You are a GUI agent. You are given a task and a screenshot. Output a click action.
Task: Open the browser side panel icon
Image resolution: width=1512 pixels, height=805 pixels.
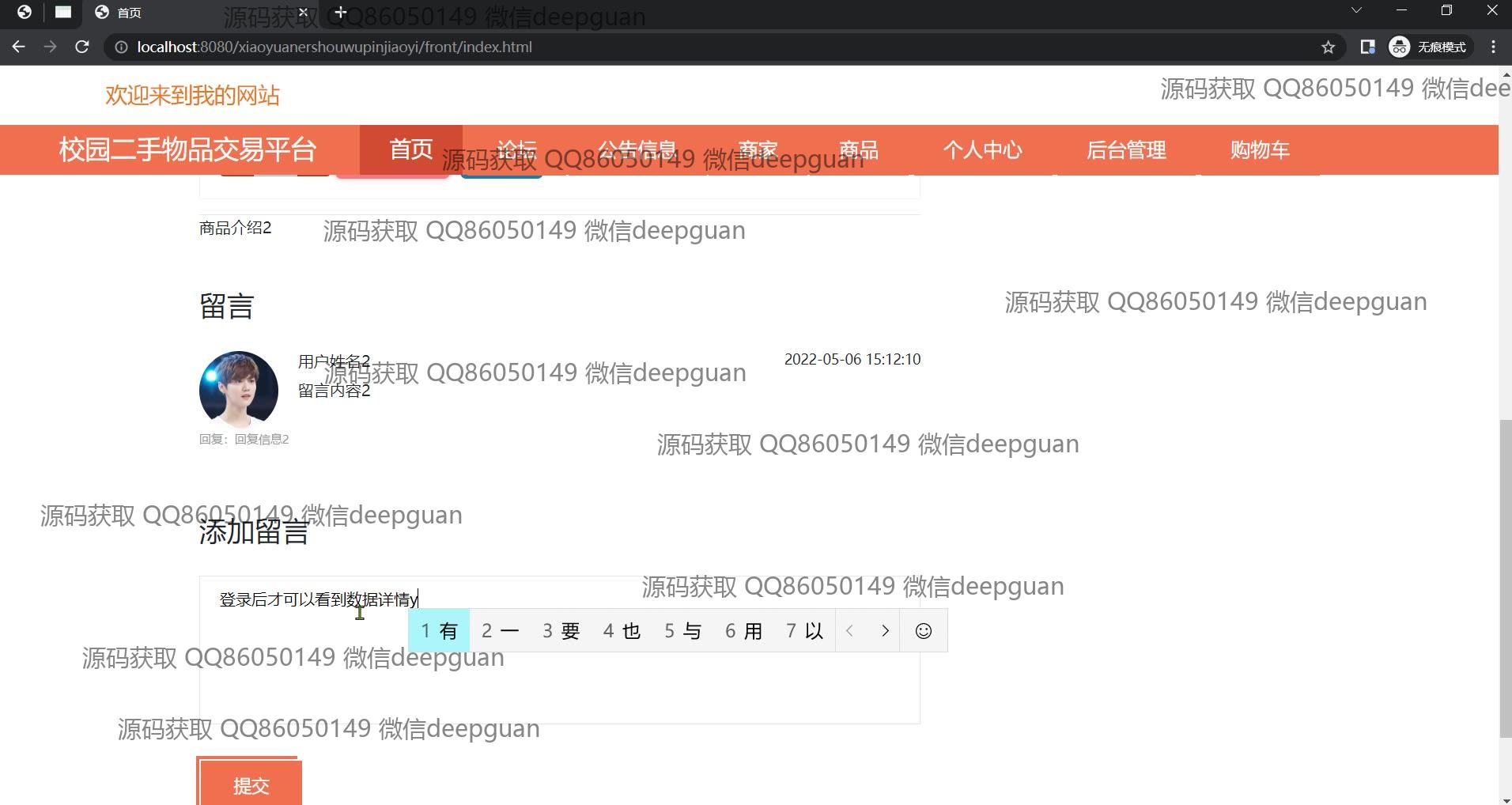[1367, 47]
